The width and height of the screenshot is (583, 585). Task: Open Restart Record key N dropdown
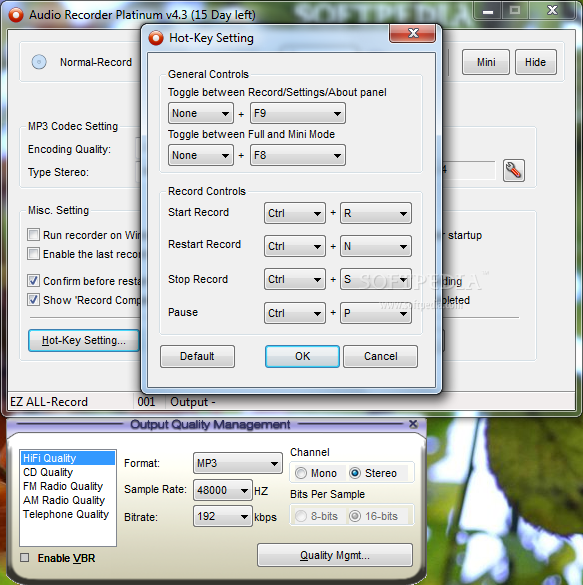tap(376, 246)
